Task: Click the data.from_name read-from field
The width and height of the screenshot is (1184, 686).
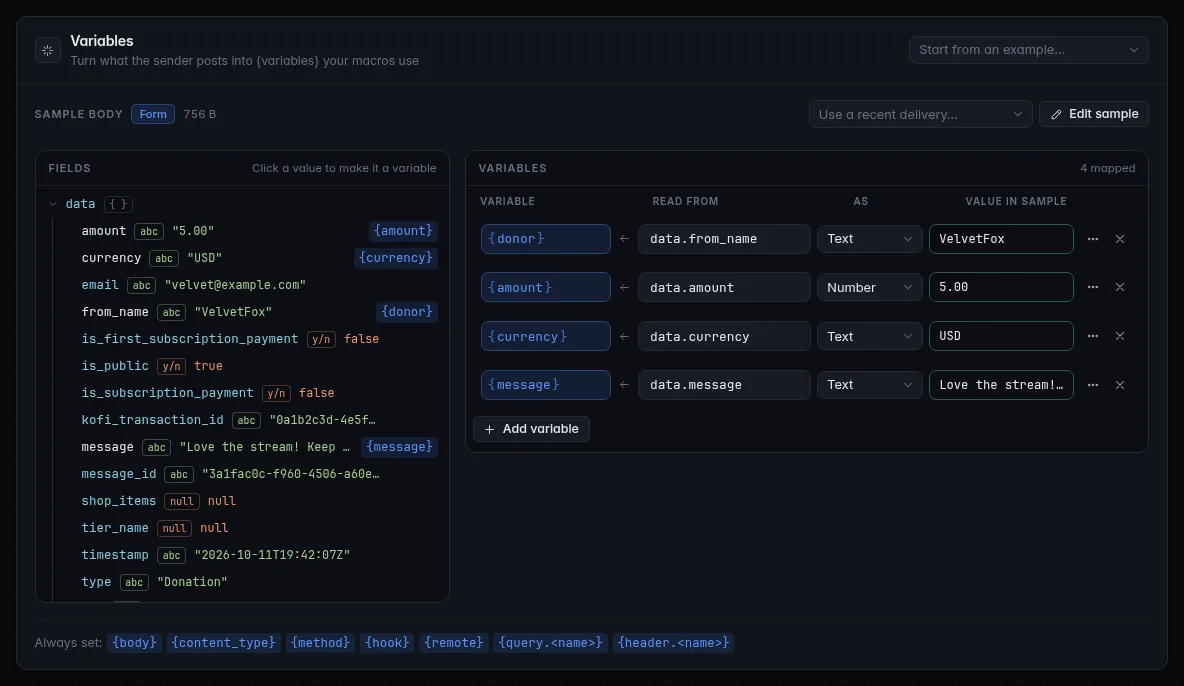Action: [x=724, y=239]
